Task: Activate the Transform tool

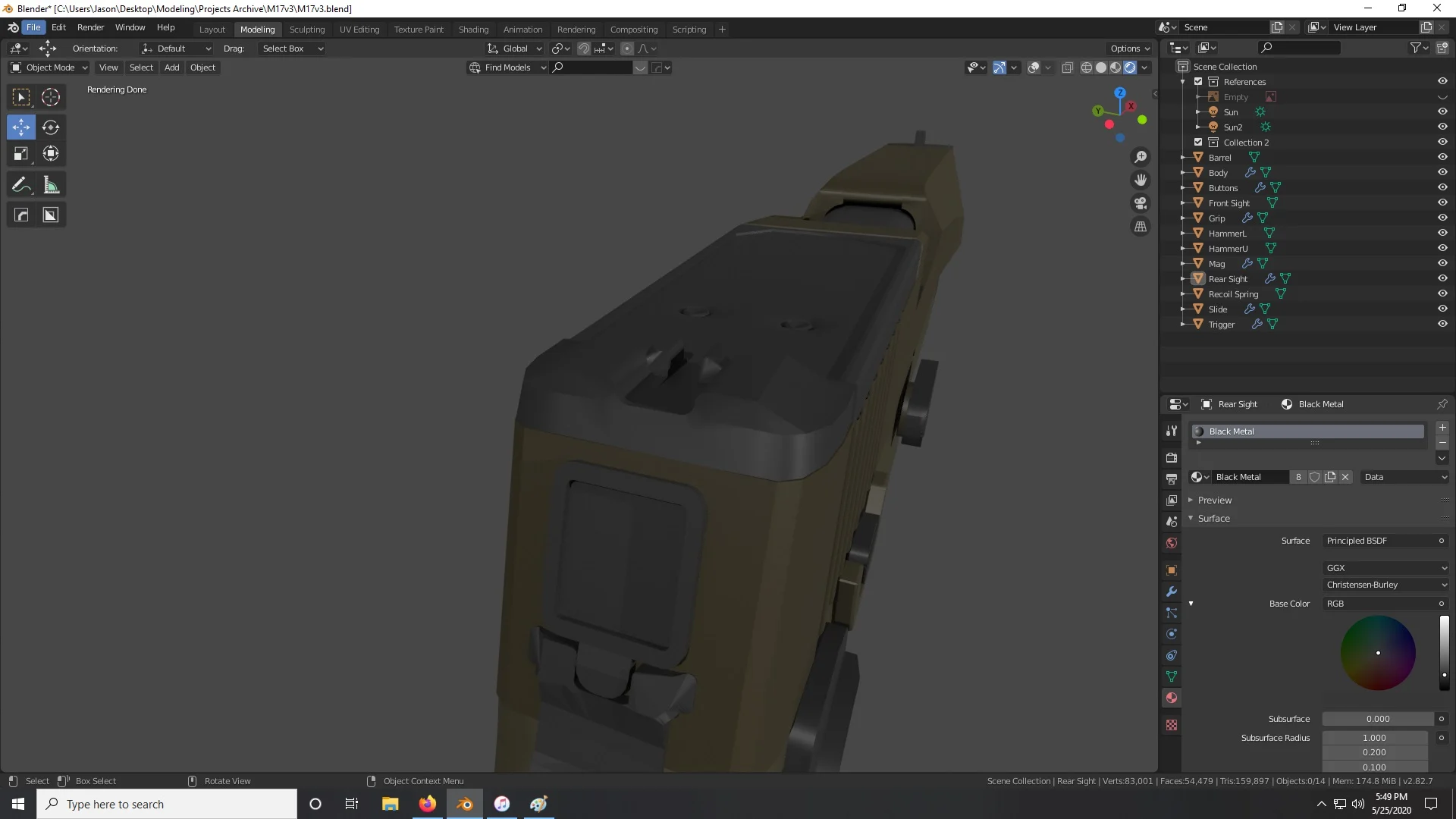Action: tap(51, 154)
